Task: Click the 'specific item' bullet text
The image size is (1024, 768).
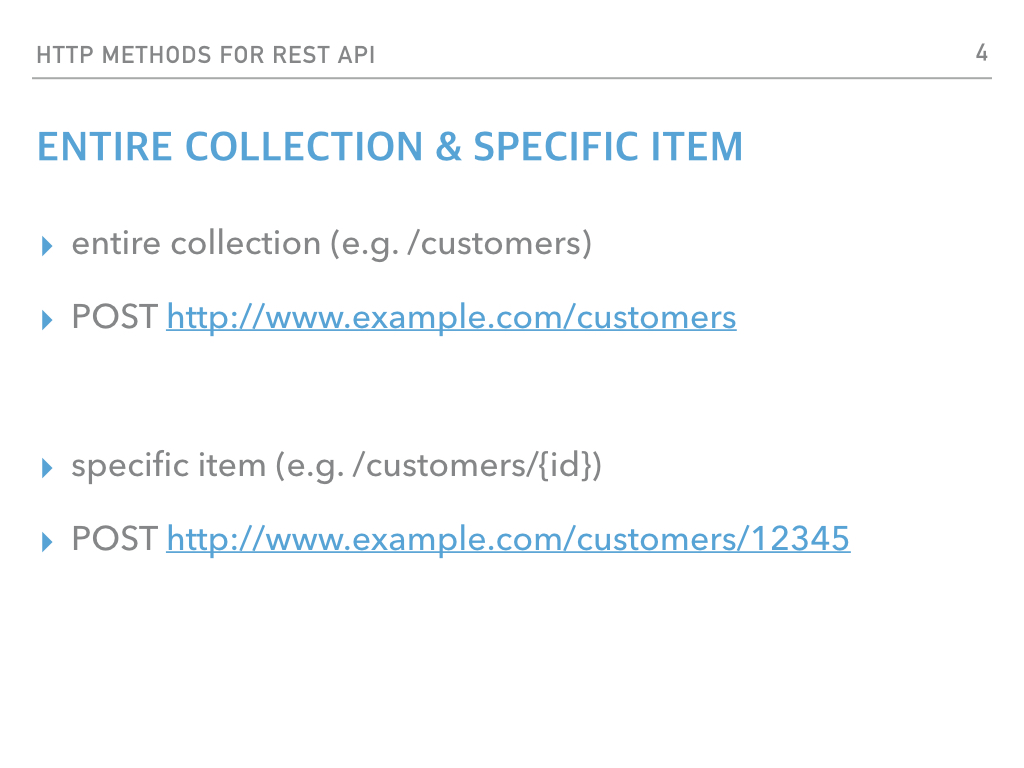Action: click(x=336, y=466)
